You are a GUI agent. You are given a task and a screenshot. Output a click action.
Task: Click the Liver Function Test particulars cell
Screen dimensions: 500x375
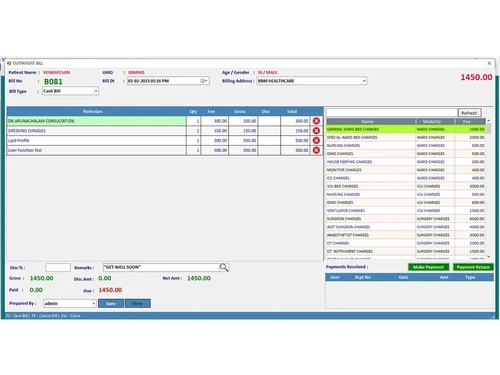pyautogui.click(x=96, y=150)
